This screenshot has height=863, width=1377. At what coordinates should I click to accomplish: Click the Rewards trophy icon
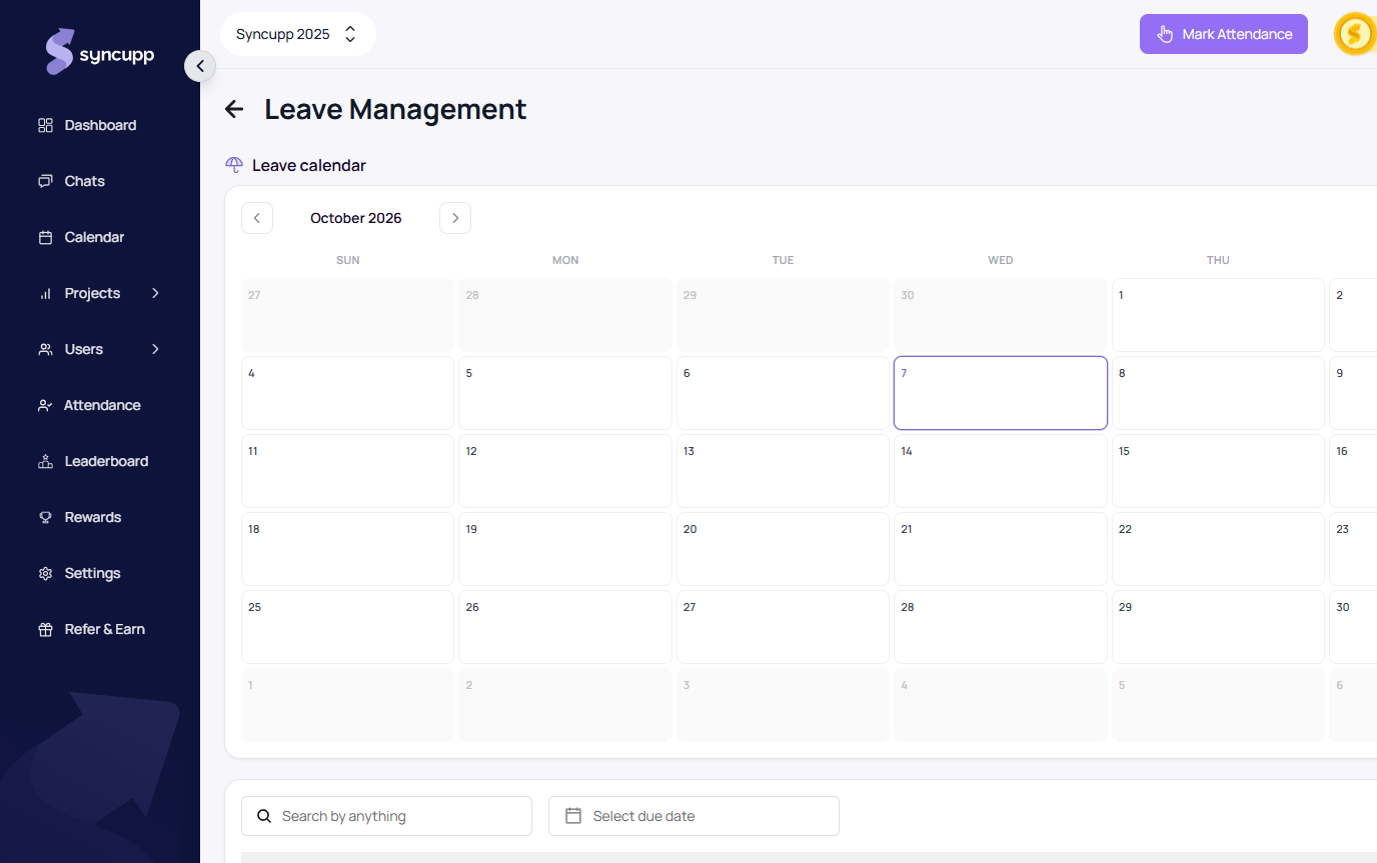[x=45, y=517]
